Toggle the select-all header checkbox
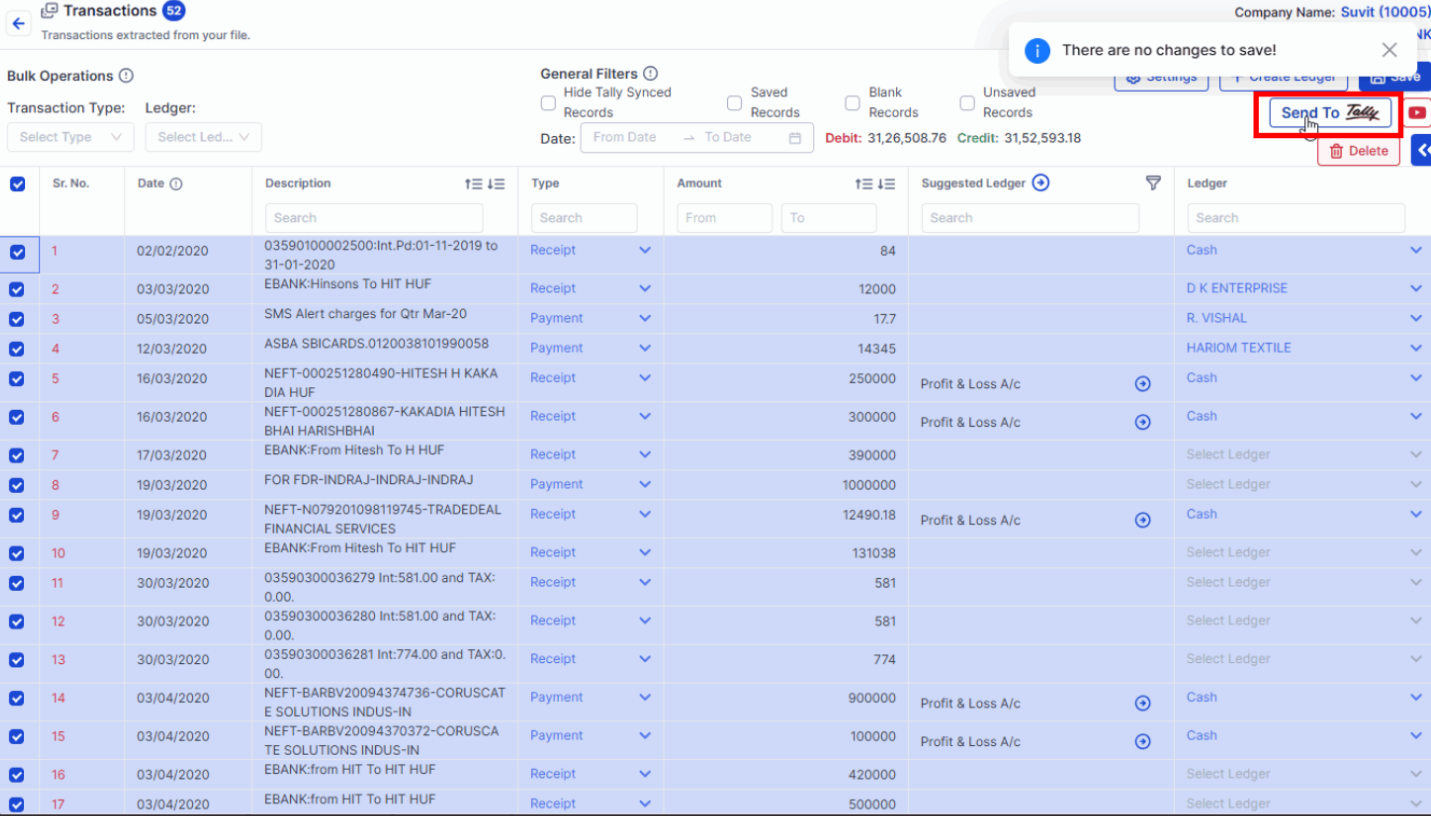The height and width of the screenshot is (816, 1431). [17, 184]
